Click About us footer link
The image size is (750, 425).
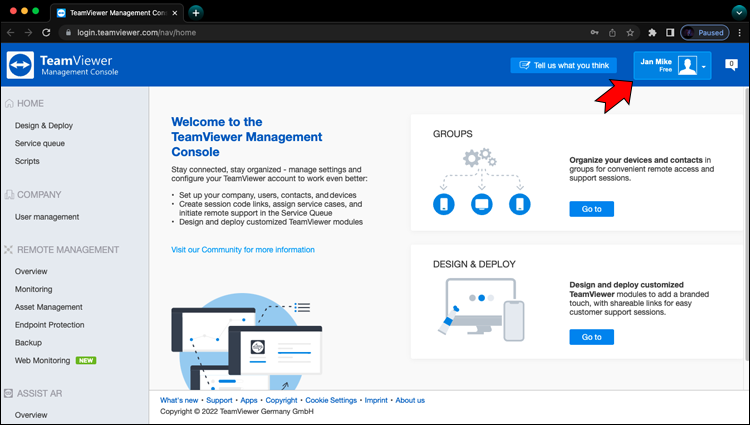(x=410, y=400)
